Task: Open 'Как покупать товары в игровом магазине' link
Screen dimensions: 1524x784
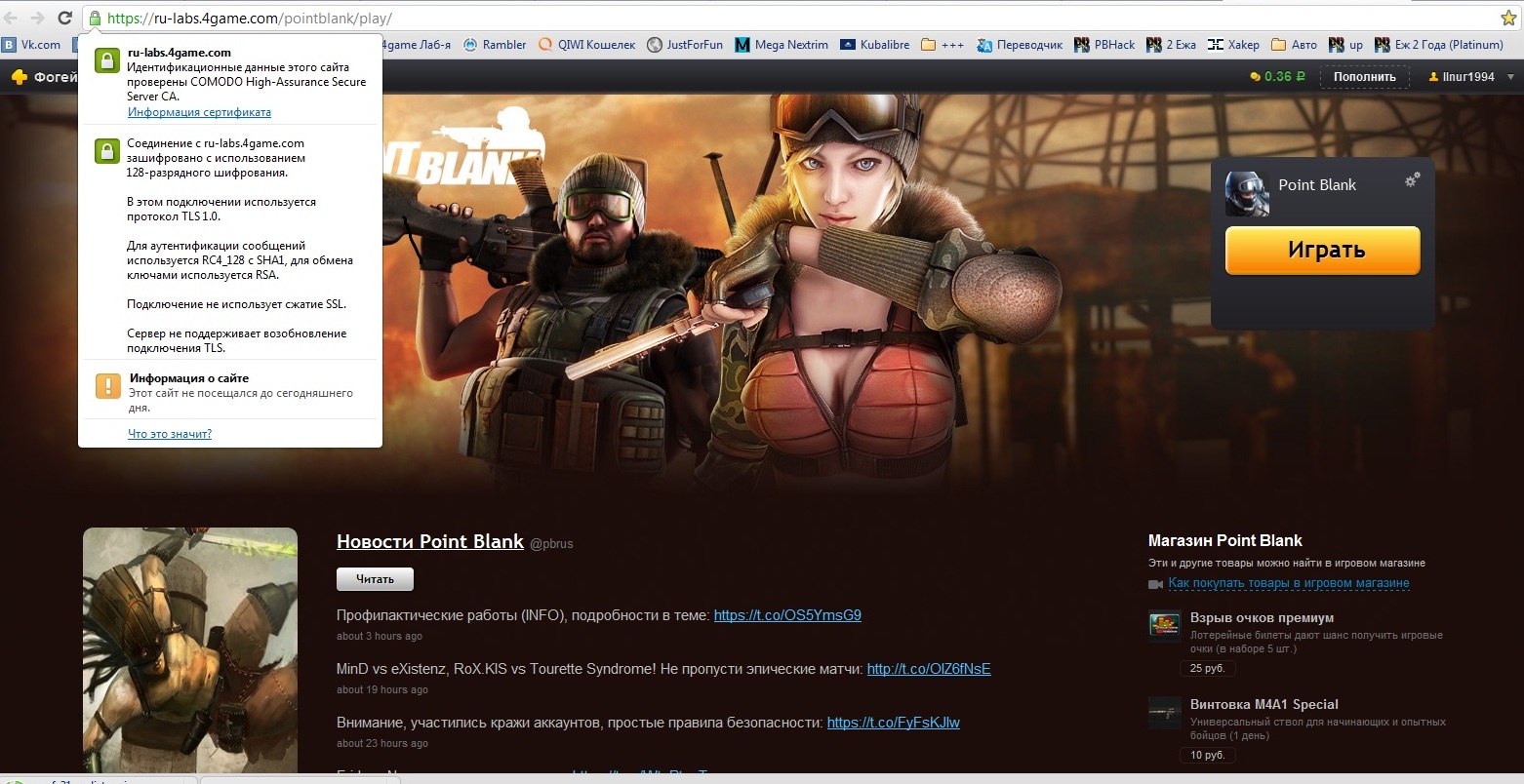Action: [x=1288, y=583]
